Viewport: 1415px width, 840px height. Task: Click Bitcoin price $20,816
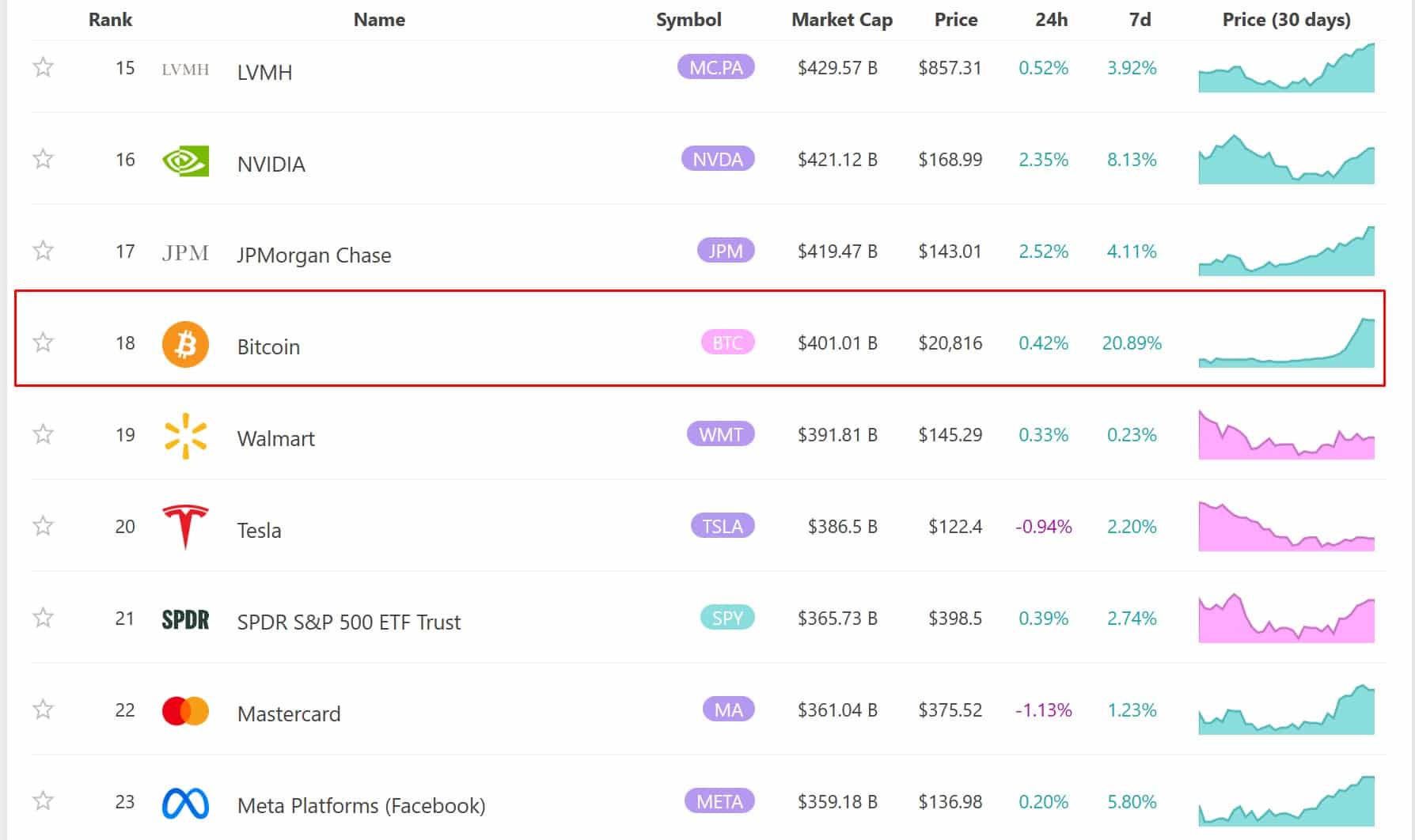(x=950, y=342)
